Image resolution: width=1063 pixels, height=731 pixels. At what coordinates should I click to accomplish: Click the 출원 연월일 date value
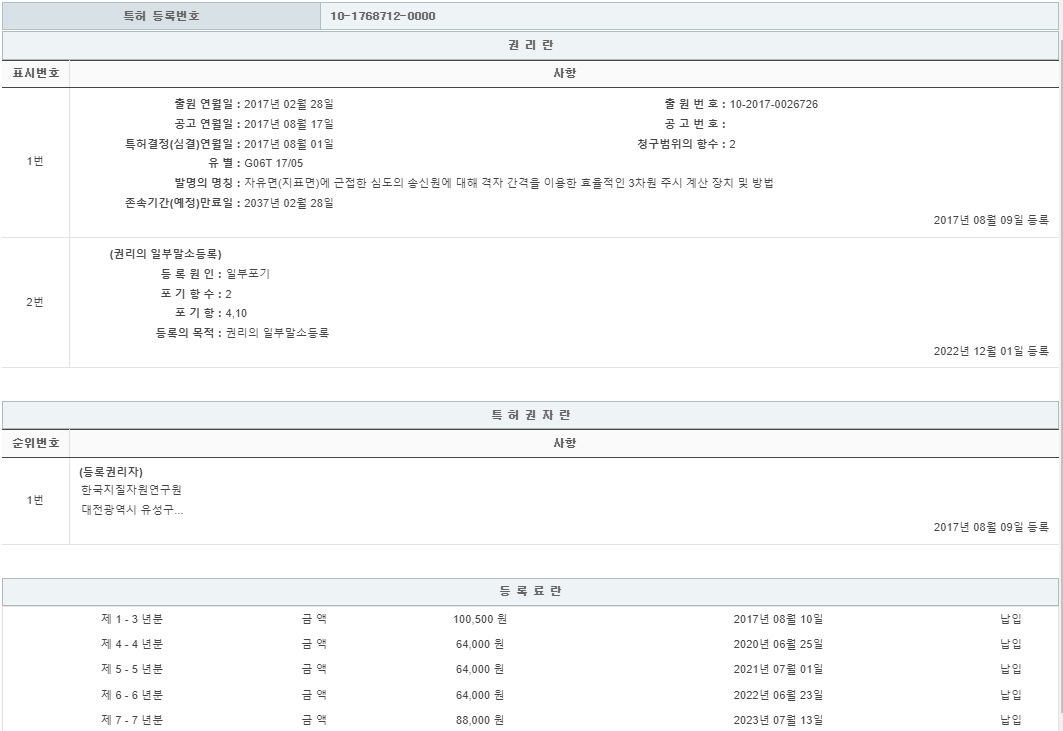(x=288, y=104)
